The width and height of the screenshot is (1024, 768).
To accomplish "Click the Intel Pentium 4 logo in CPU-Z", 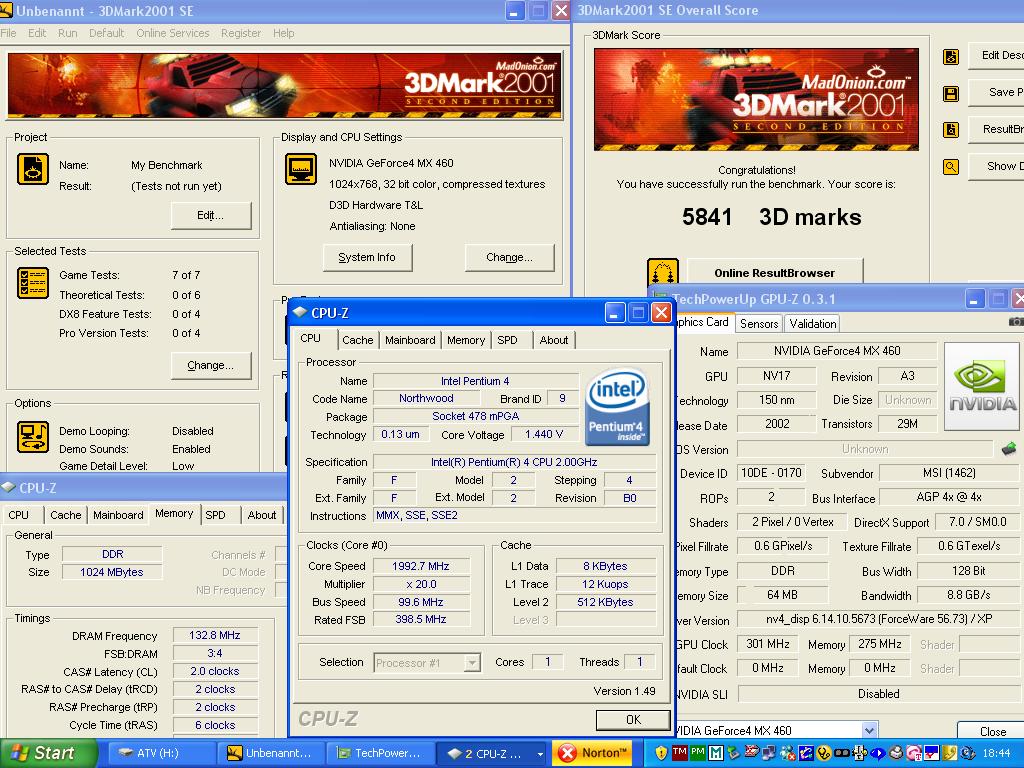I will pyautogui.click(x=616, y=408).
